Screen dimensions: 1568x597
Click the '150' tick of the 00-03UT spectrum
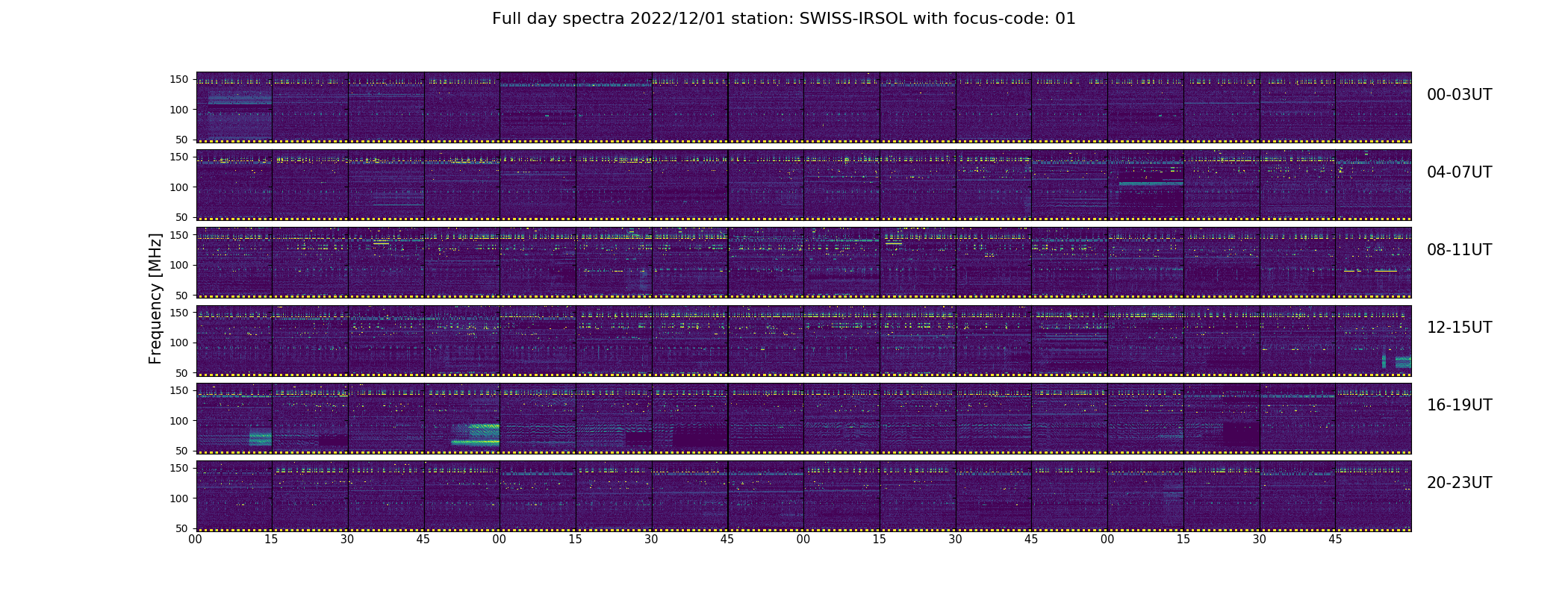coord(179,79)
